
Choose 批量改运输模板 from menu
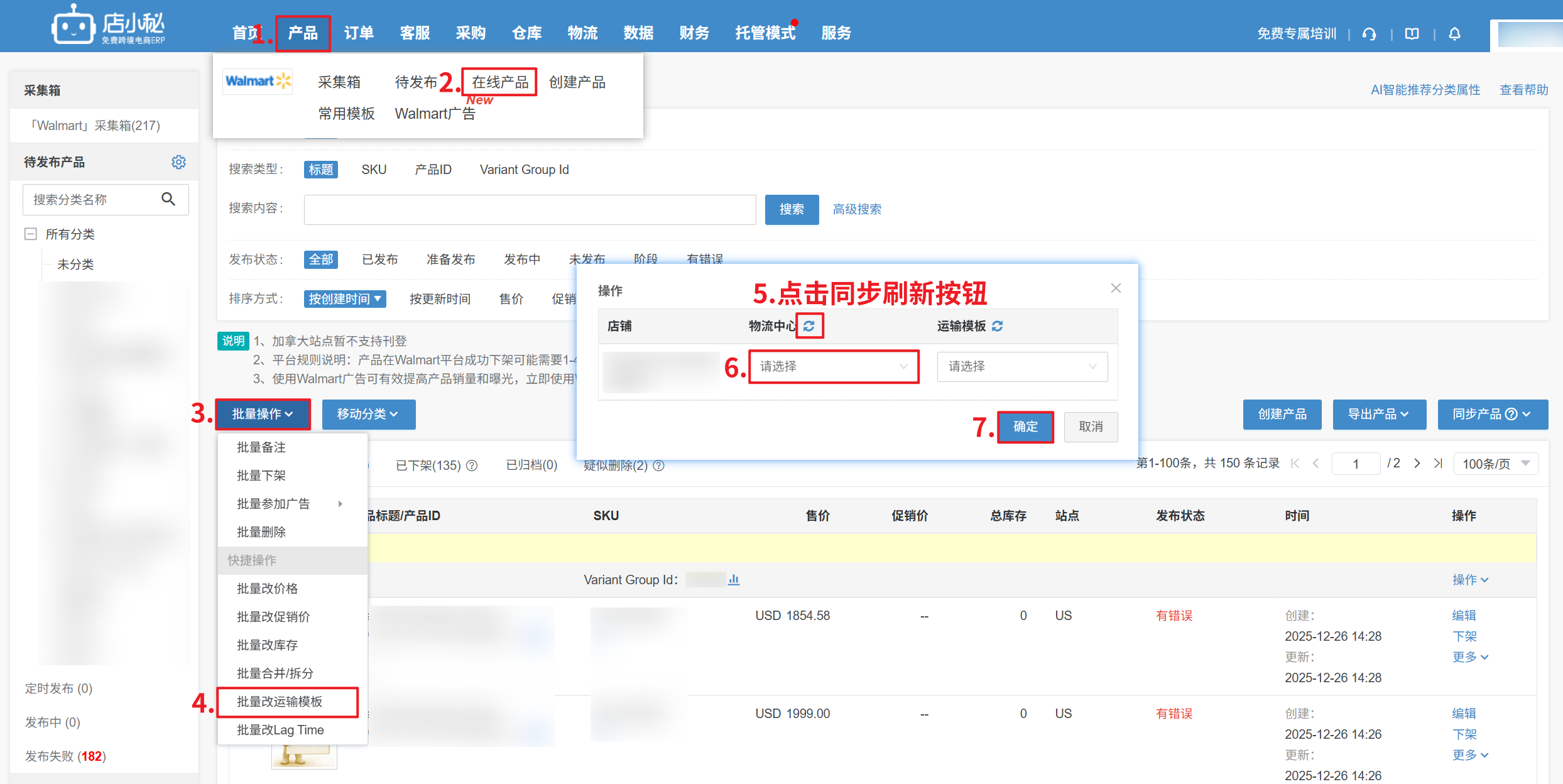pyautogui.click(x=280, y=702)
